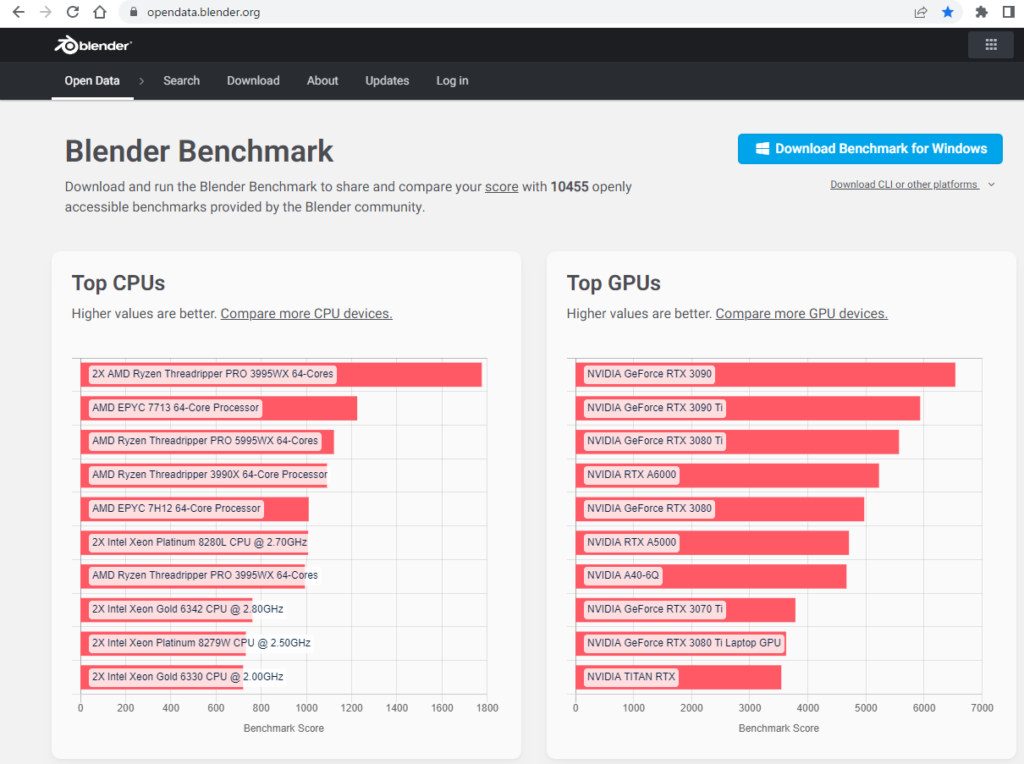This screenshot has height=764, width=1024.
Task: Click the AMD EPYC 7713 chart bar
Action: click(218, 408)
